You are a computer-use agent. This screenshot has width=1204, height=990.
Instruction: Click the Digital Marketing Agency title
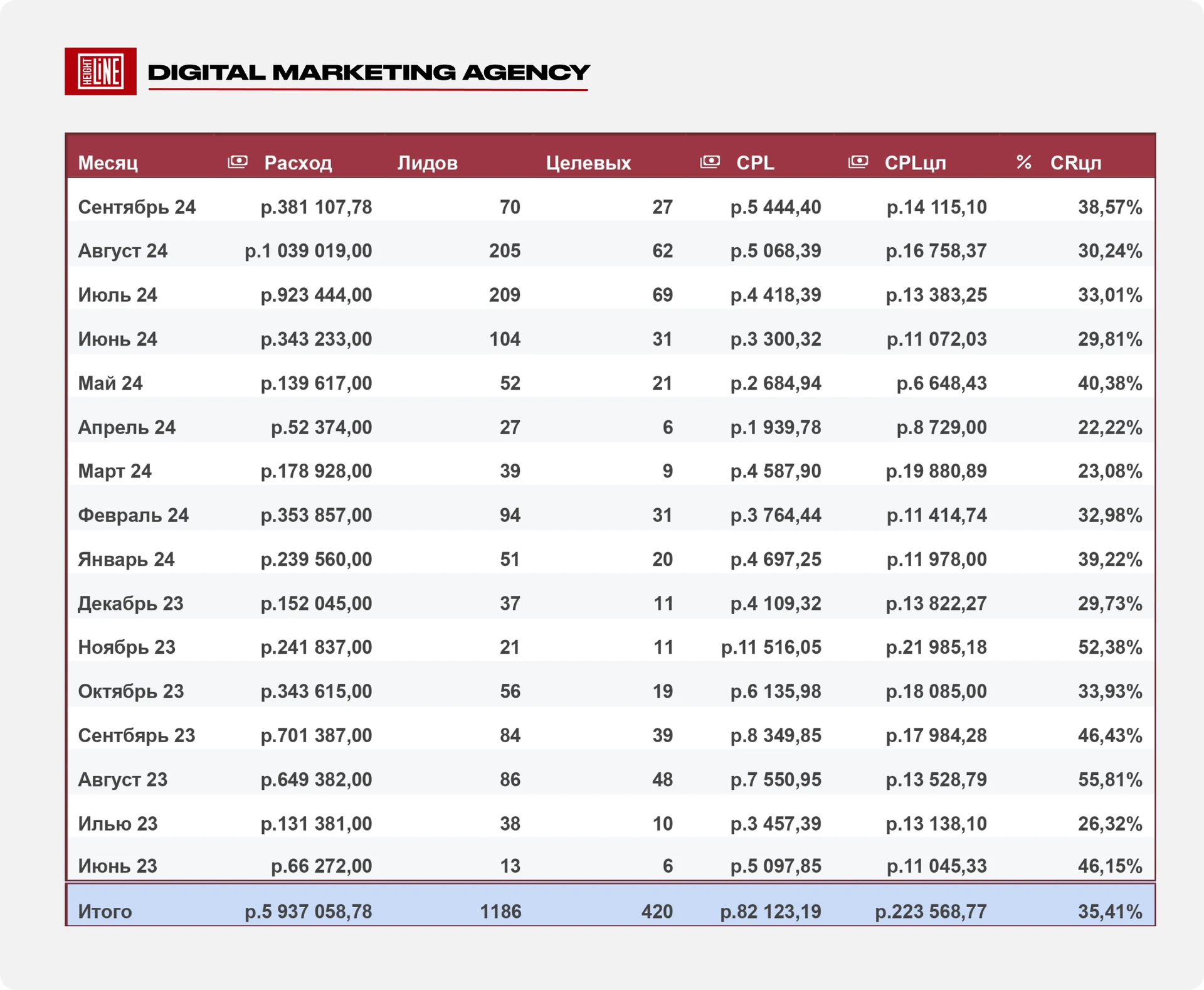pos(369,73)
